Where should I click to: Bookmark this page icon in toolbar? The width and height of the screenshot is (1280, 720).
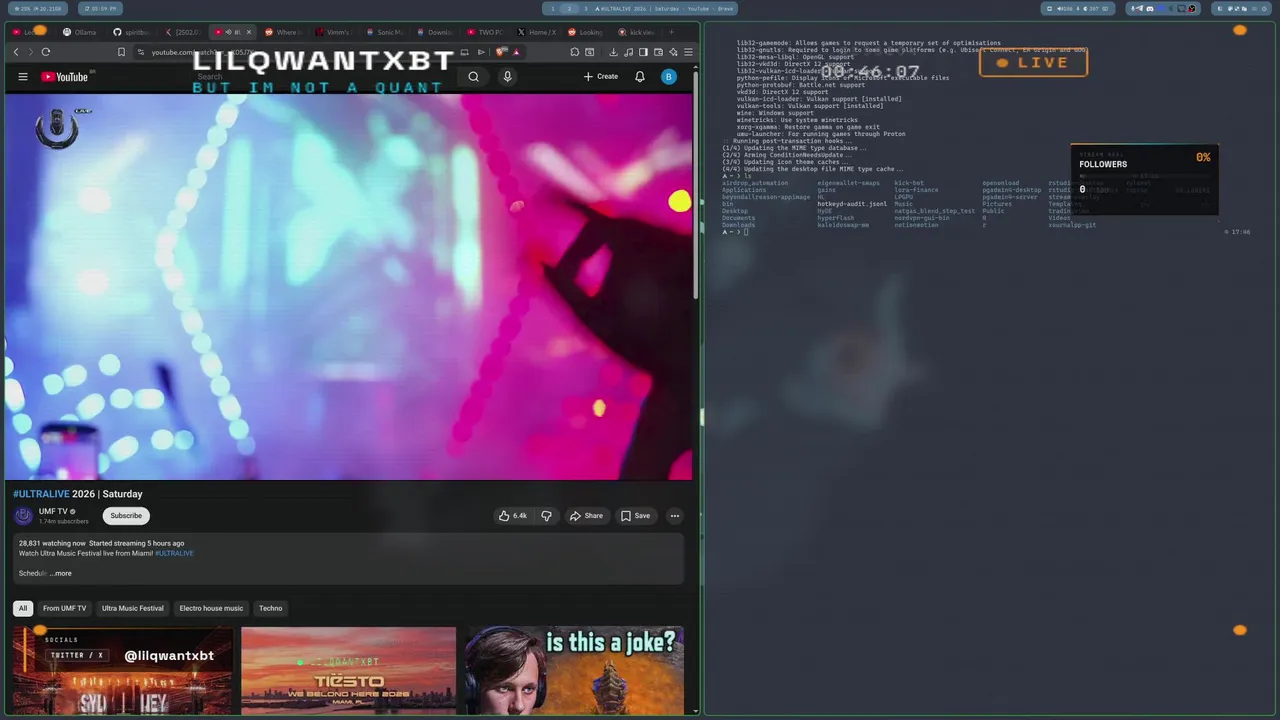point(121,52)
